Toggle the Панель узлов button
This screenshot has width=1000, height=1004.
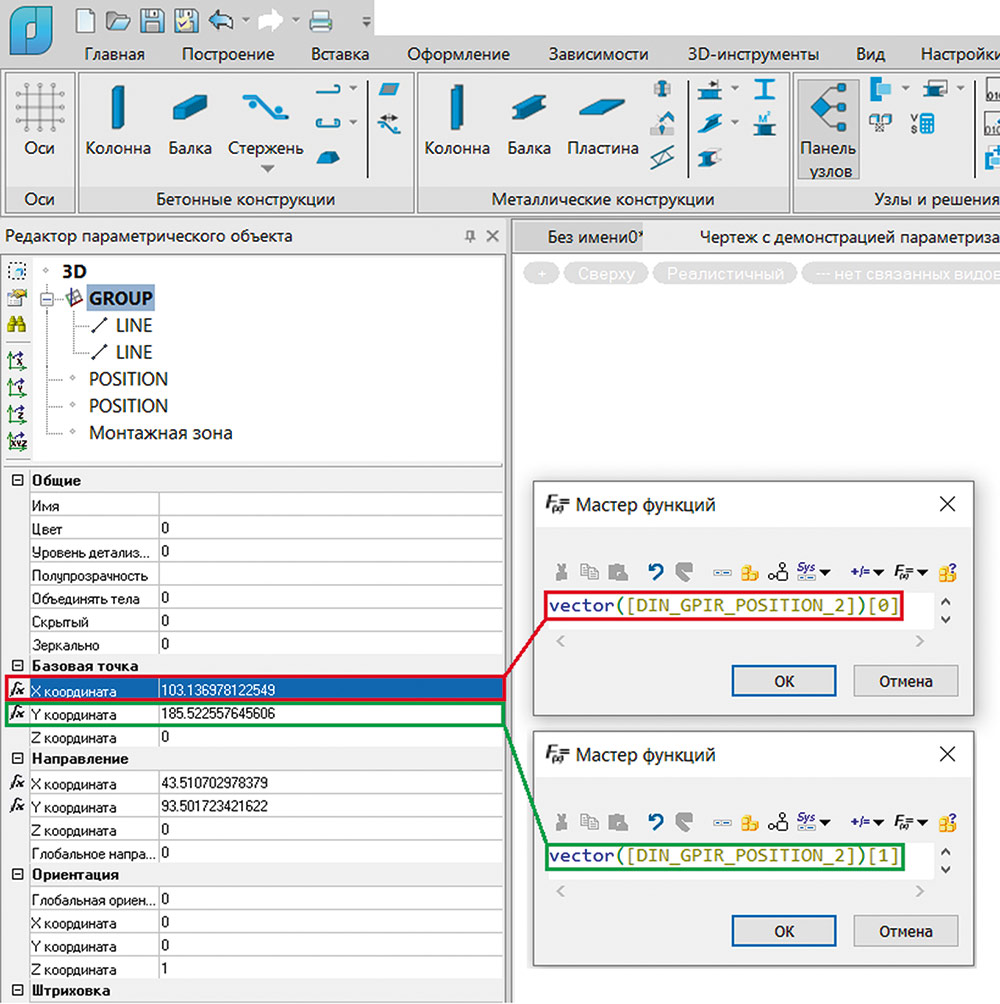tap(828, 129)
